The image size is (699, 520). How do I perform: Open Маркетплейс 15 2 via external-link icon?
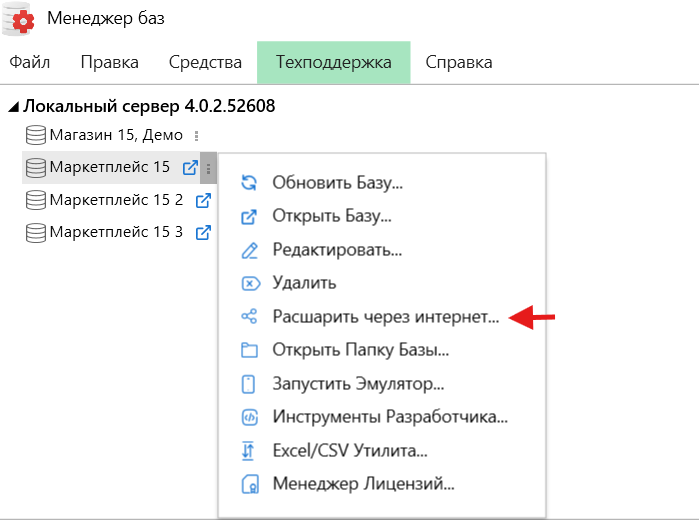coord(203,200)
